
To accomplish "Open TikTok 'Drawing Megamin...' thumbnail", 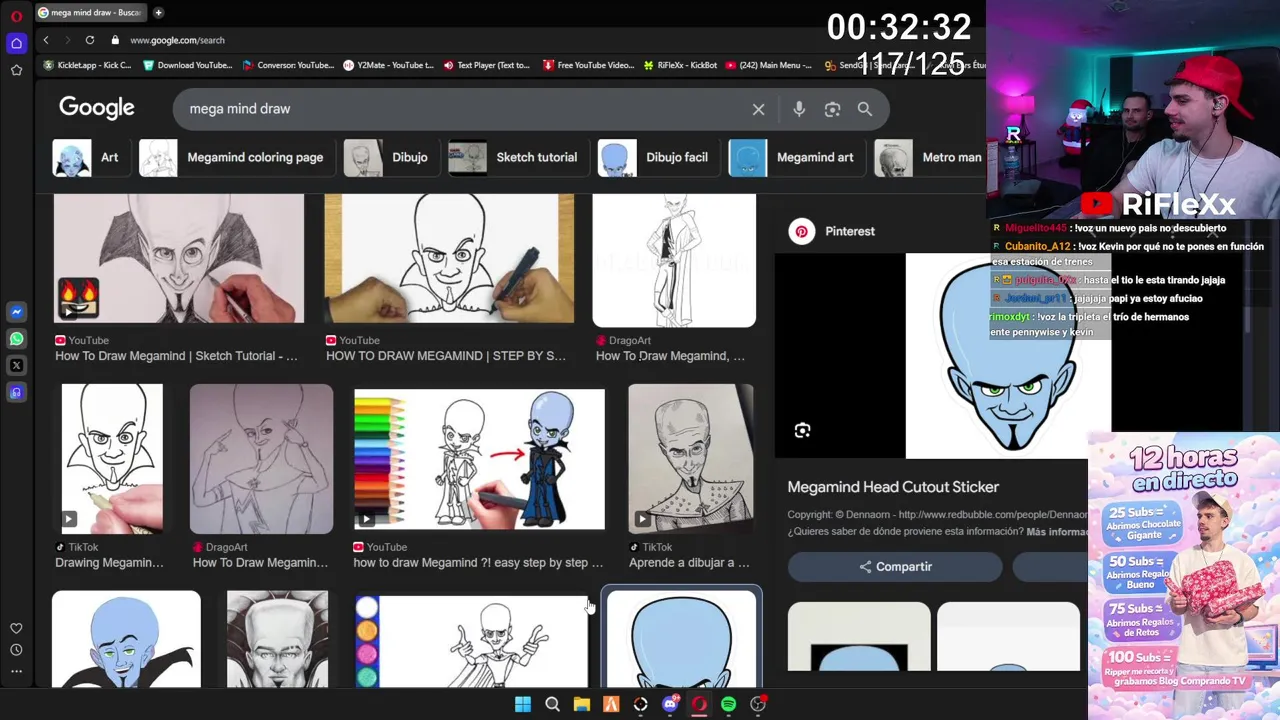I will pyautogui.click(x=112, y=459).
